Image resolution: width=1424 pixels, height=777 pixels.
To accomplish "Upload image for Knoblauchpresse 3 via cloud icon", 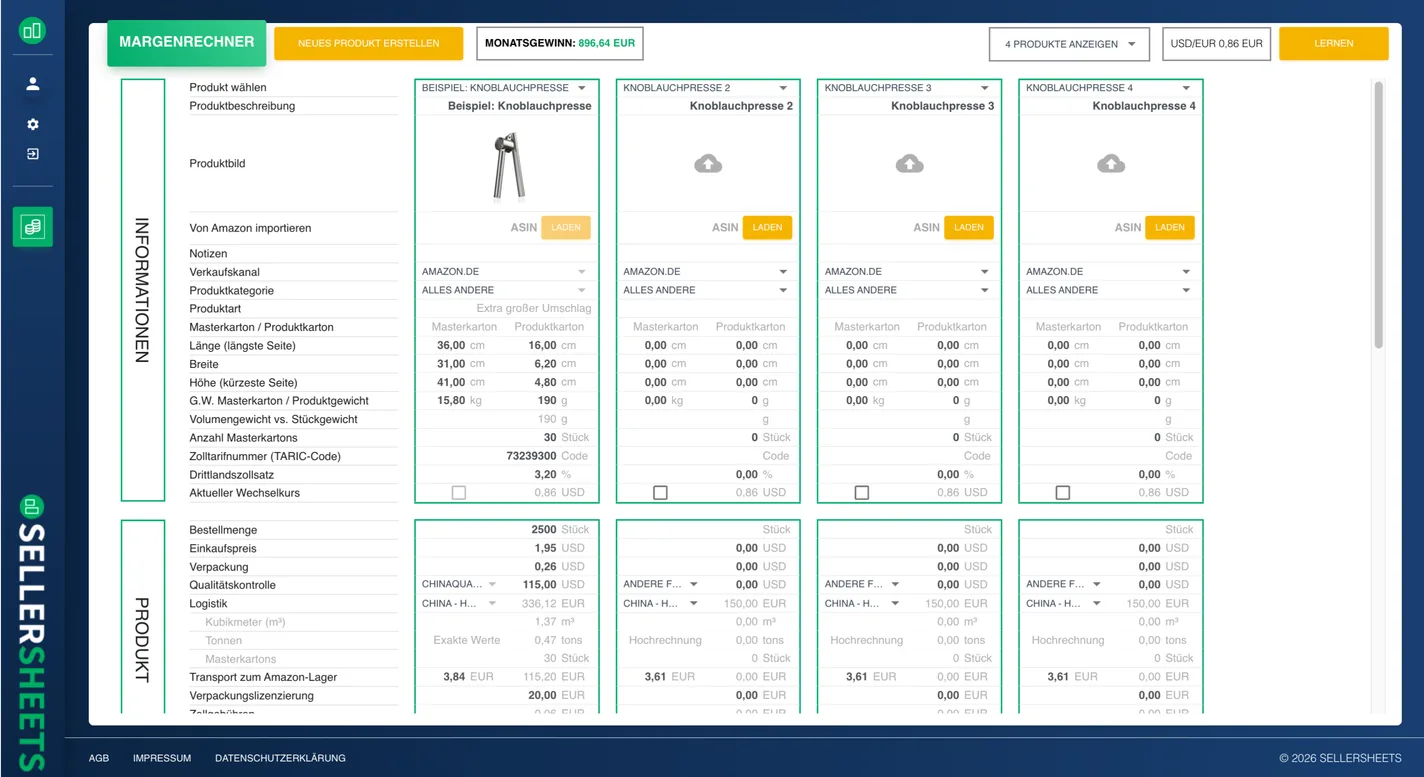I will [909, 163].
